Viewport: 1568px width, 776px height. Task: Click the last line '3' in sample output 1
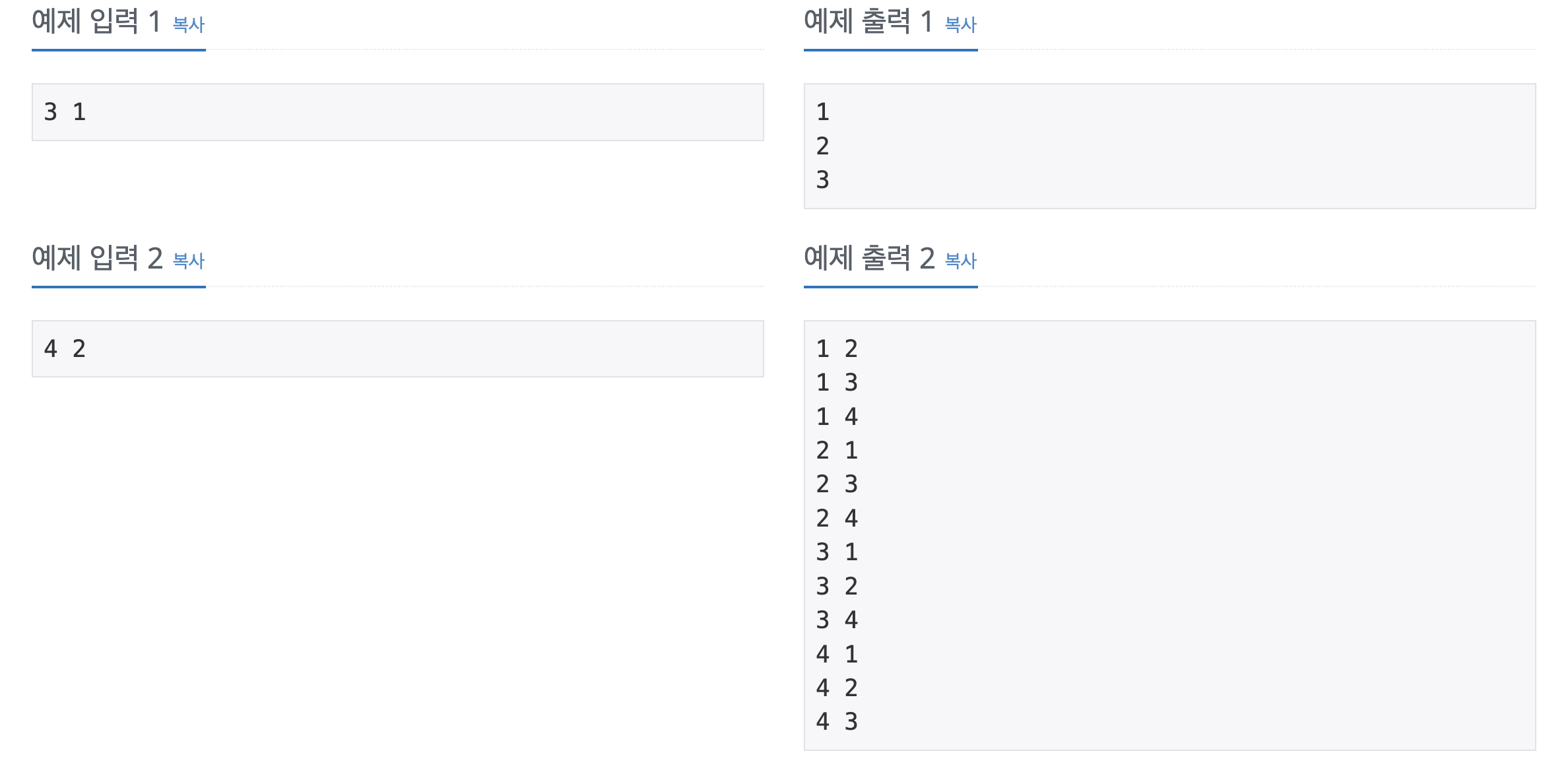click(822, 180)
